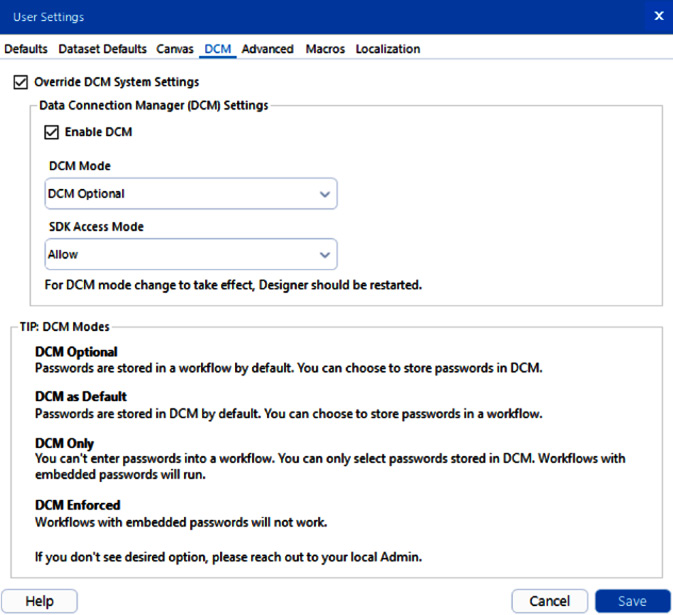Open the Defaults tab
Viewport: 673px width, 615px height.
click(x=26, y=49)
